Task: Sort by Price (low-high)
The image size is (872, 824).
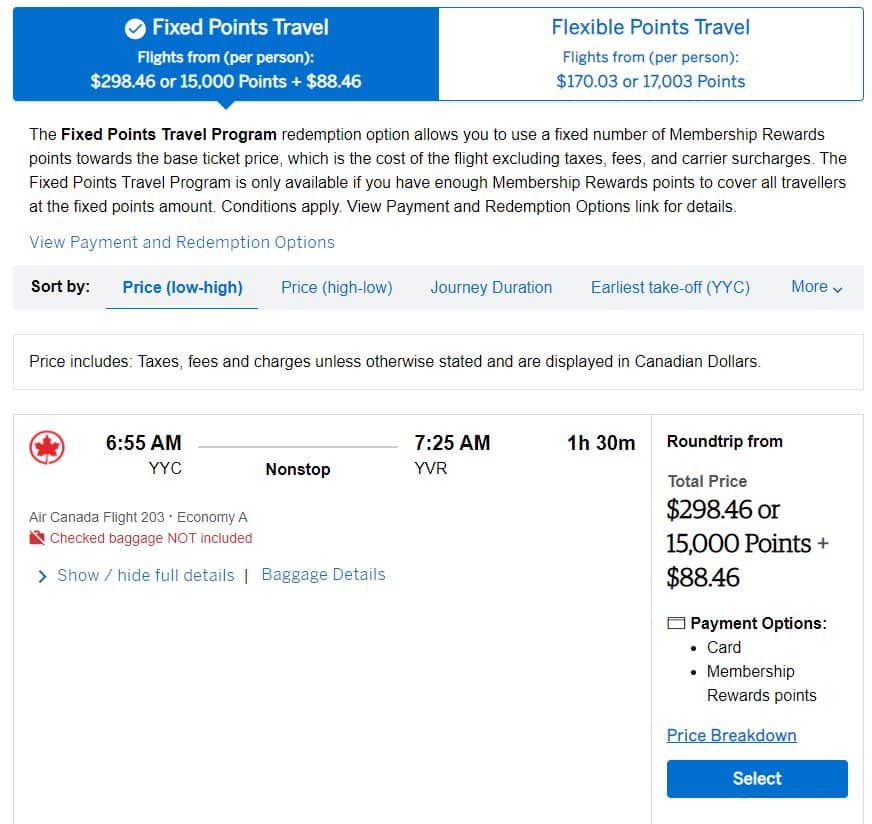Action: point(182,287)
